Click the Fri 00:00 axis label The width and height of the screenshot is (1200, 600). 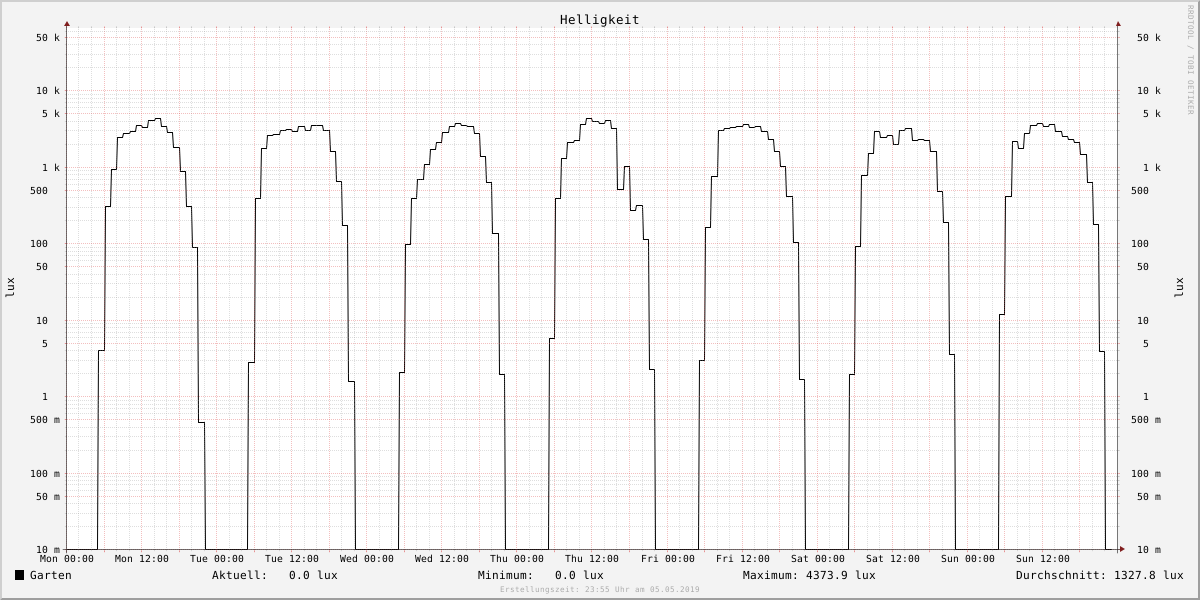coord(668,559)
